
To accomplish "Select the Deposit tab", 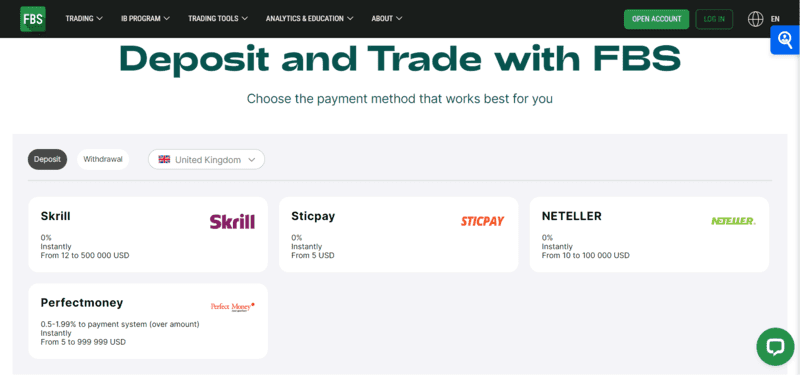I will (47, 159).
